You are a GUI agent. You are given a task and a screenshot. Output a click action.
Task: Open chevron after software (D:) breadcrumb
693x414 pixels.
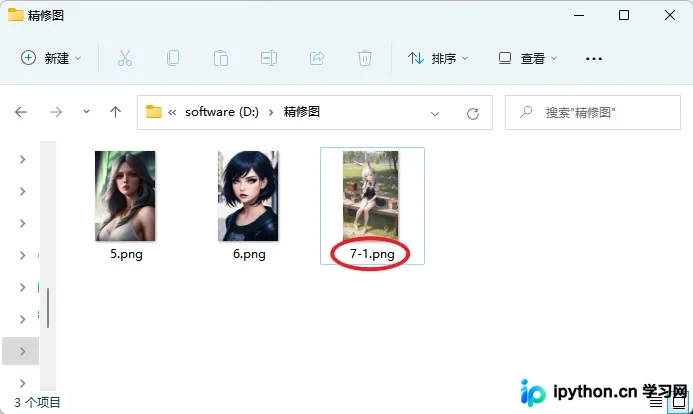coord(271,113)
